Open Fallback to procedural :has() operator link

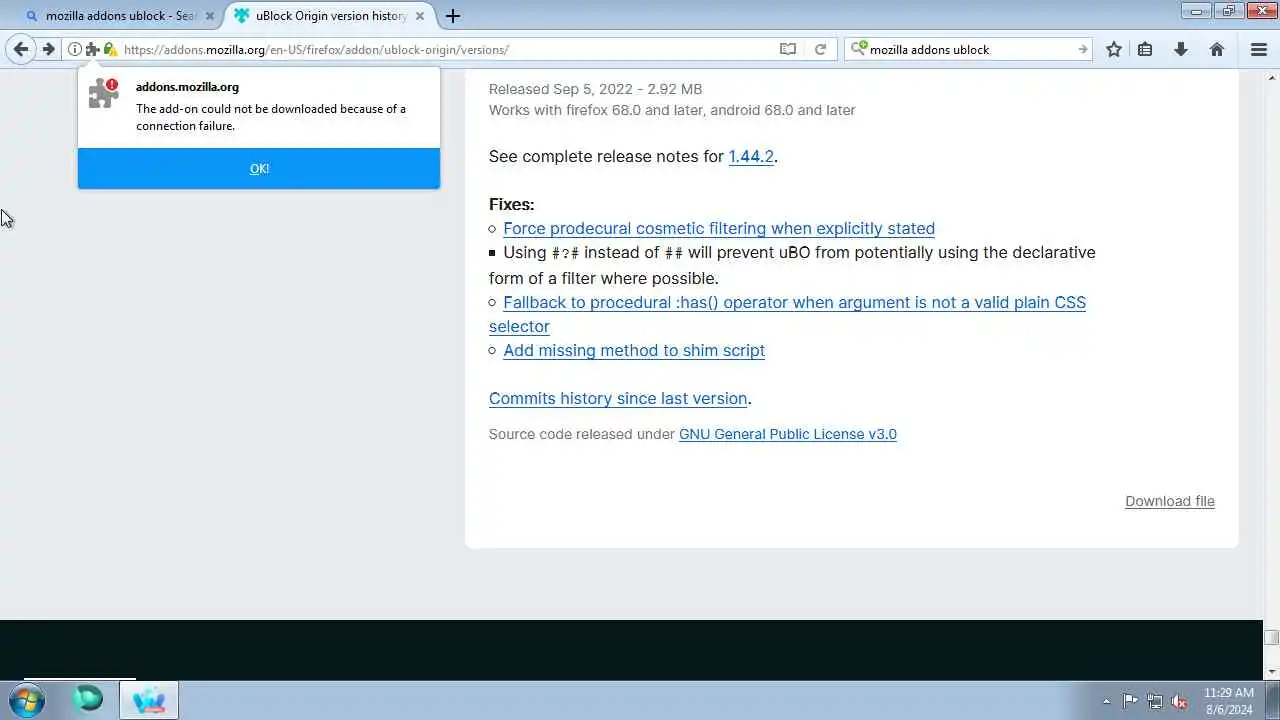click(x=787, y=314)
